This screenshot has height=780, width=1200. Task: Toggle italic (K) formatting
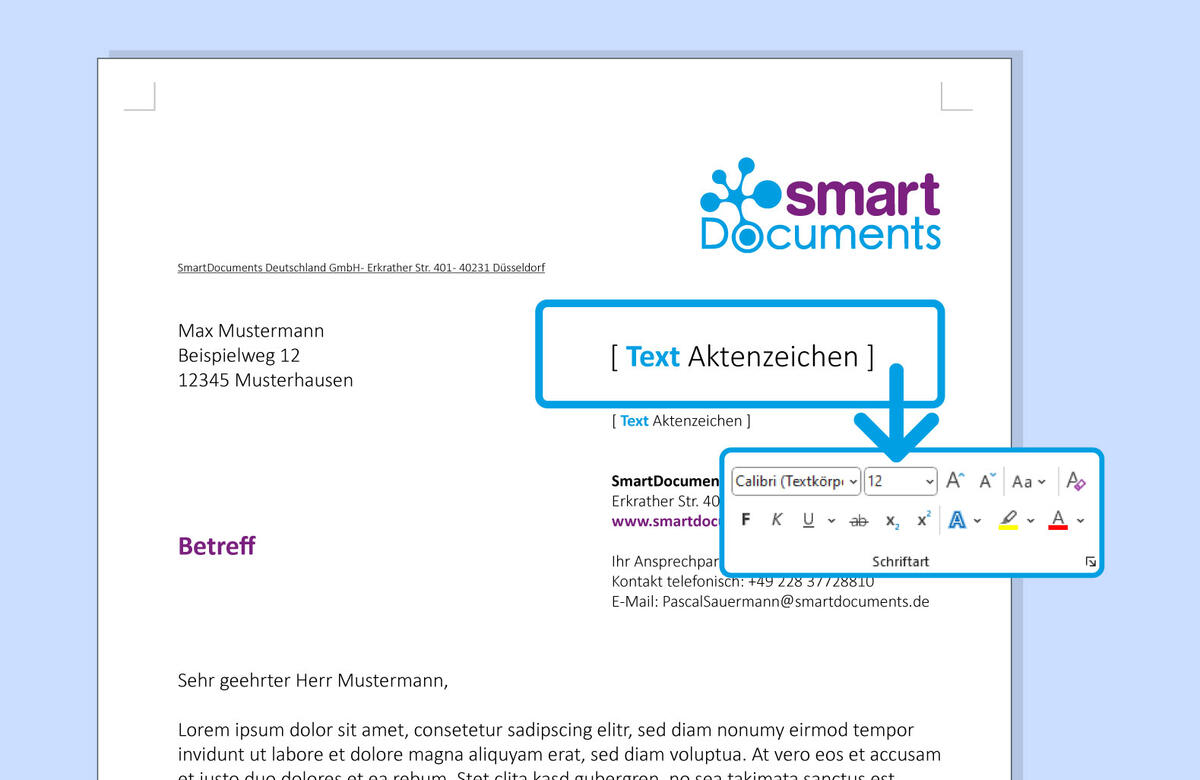click(776, 520)
